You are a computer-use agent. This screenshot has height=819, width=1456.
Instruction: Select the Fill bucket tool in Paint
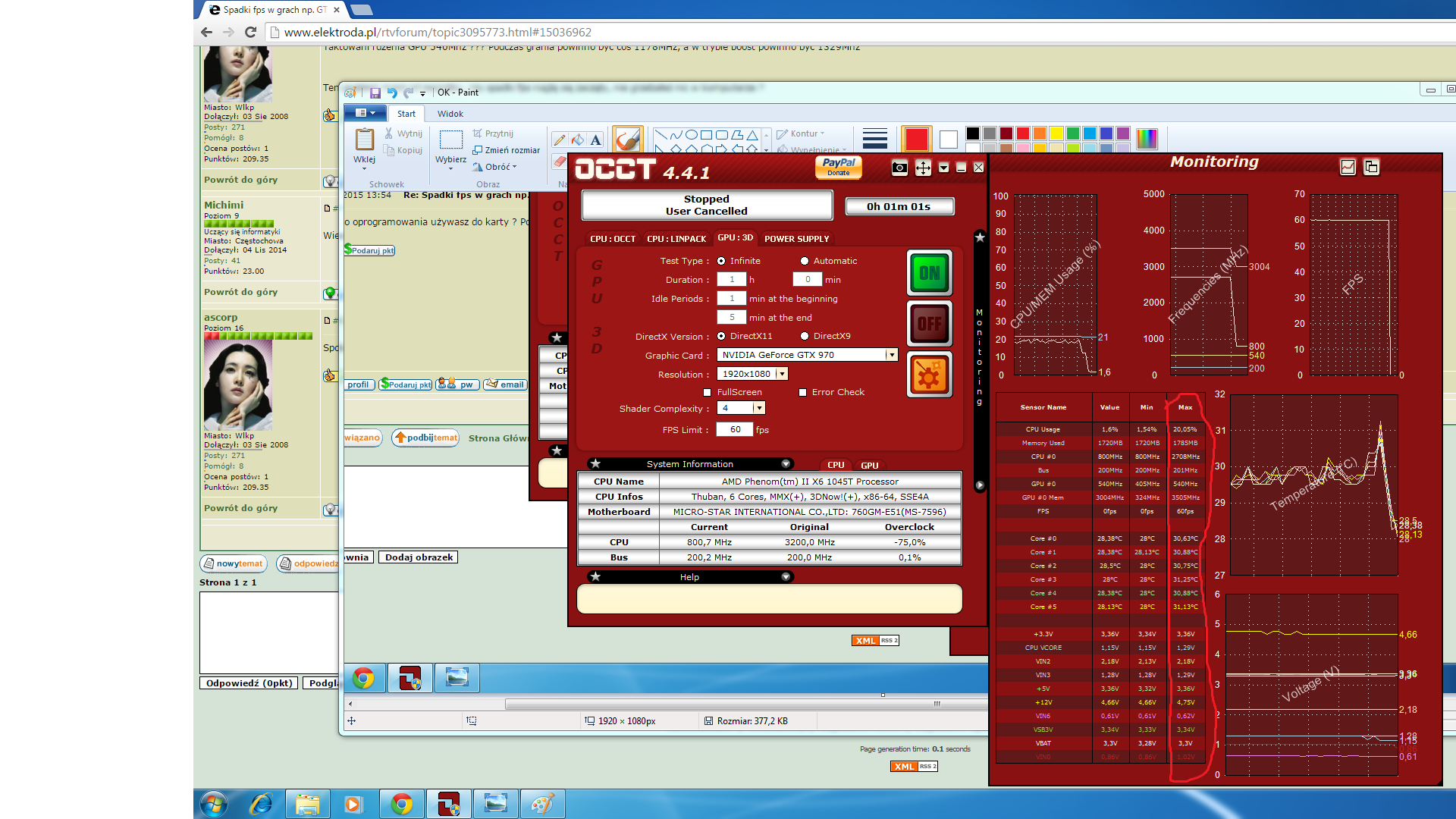tap(578, 140)
